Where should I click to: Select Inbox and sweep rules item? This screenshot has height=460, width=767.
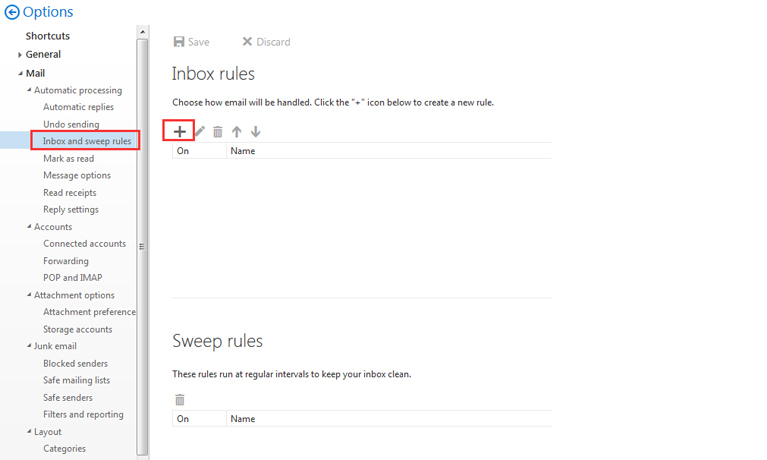87,141
